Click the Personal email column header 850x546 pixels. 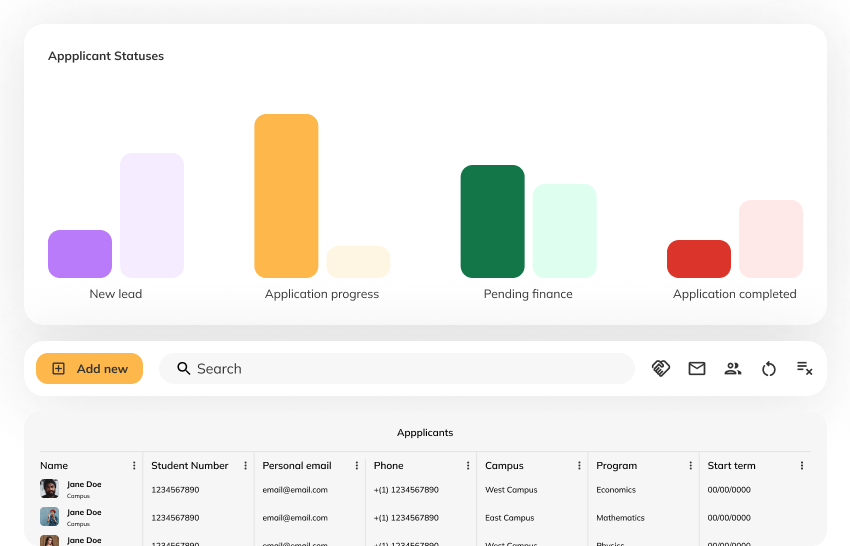[297, 466]
